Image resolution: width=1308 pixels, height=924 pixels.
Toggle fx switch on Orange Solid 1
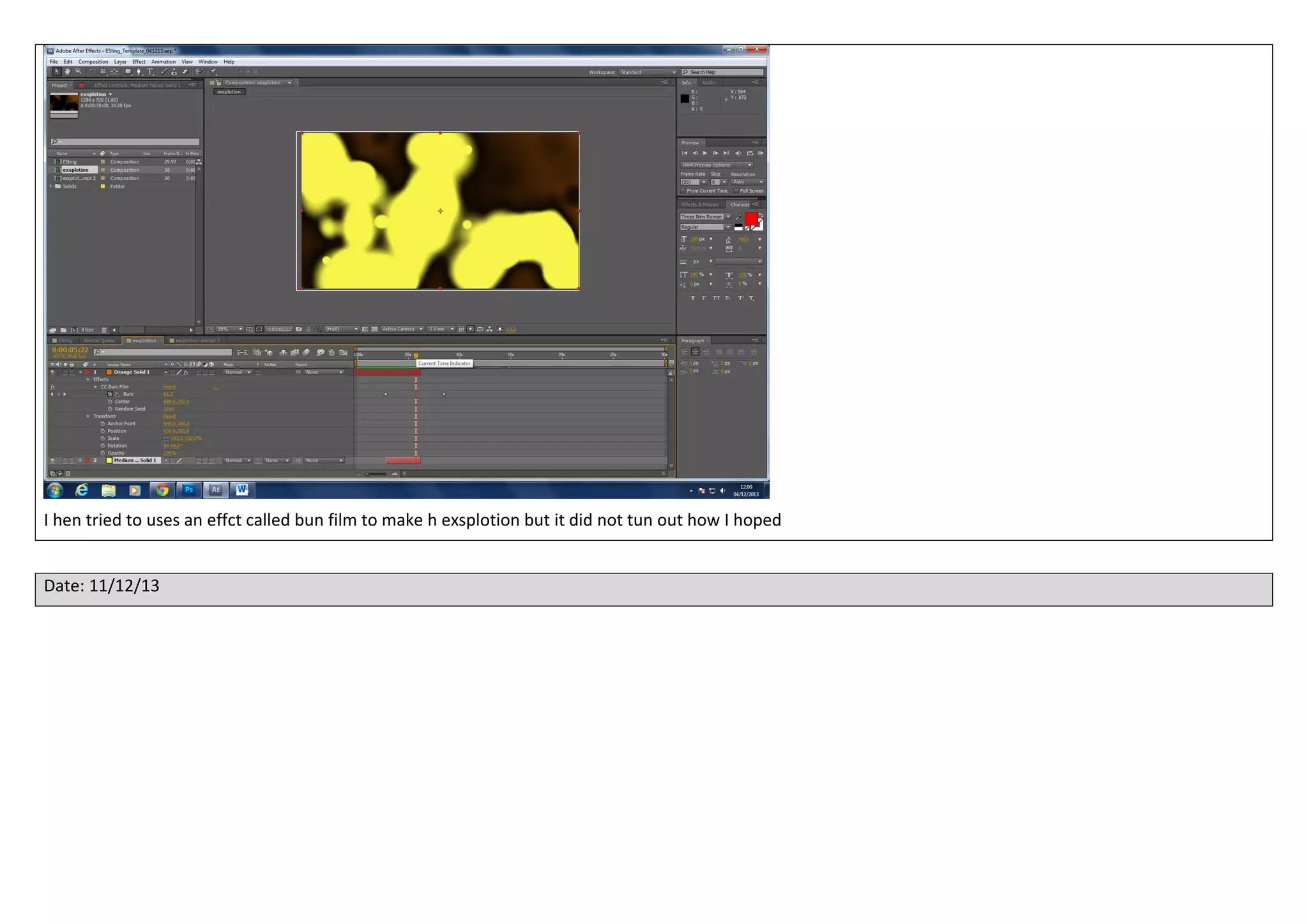[186, 372]
